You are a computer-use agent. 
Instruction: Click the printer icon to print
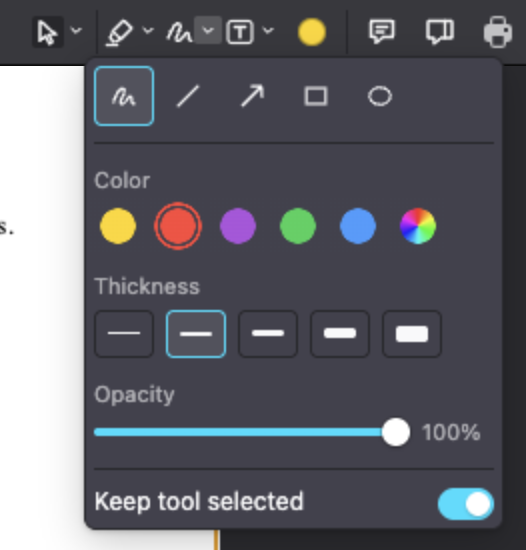pyautogui.click(x=498, y=32)
